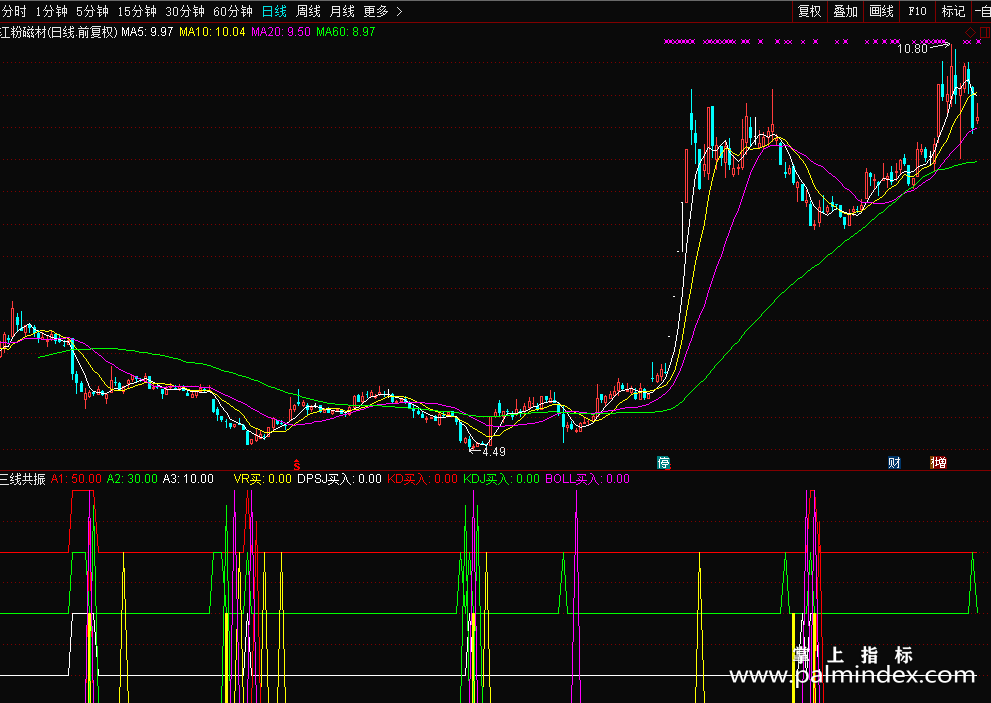Click the BOLL买入: 0.00 label
Screen dimensions: 991x703
tap(587, 479)
